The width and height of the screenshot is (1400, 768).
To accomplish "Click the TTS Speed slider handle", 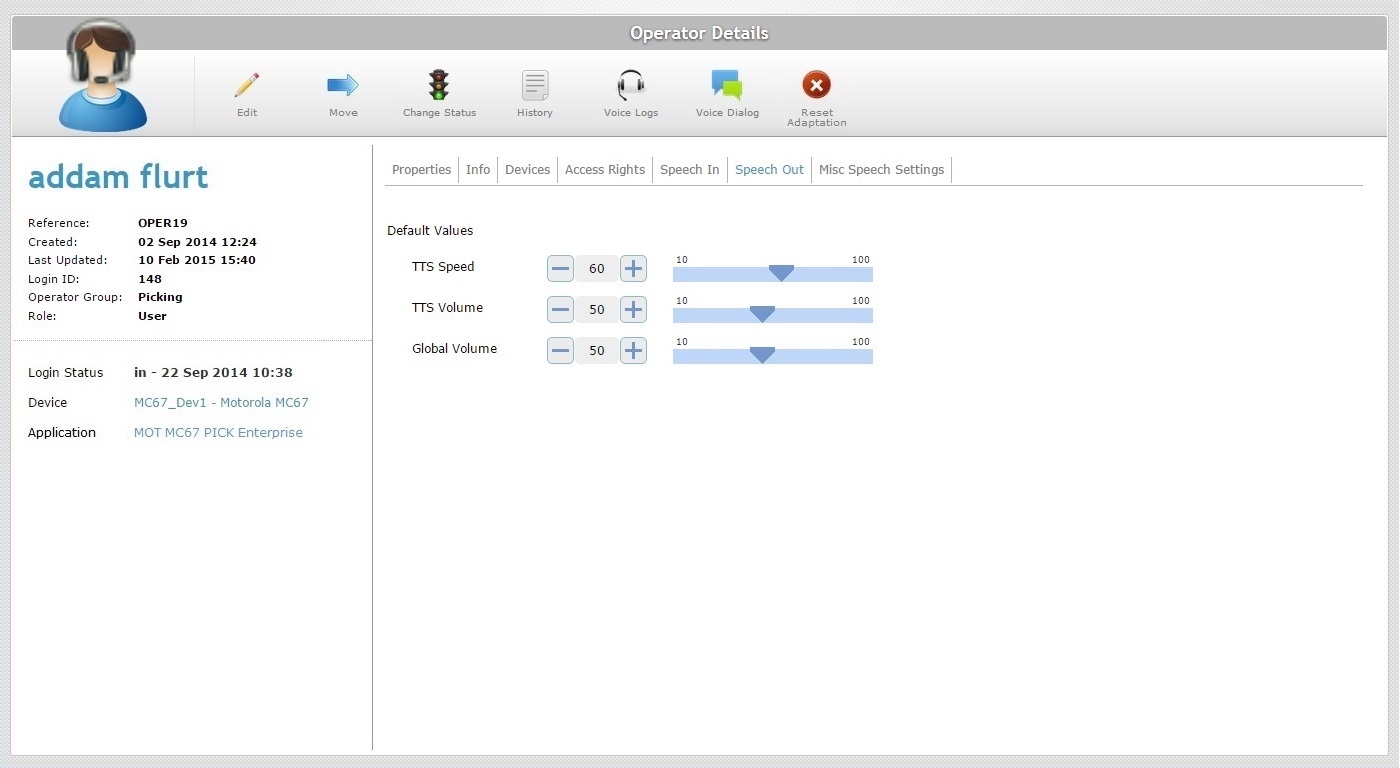I will [x=781, y=273].
